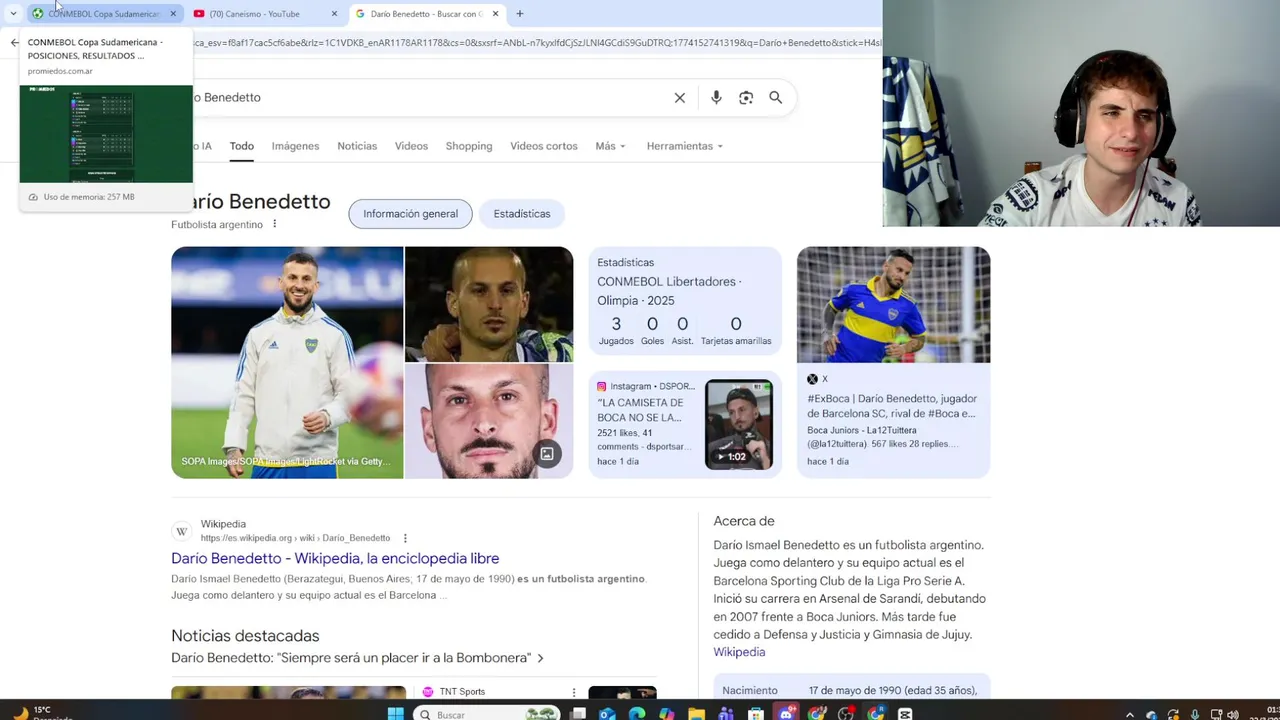Screen dimensions: 1280x720
Task: Click the X source icon on the Boca card
Action: click(x=812, y=379)
